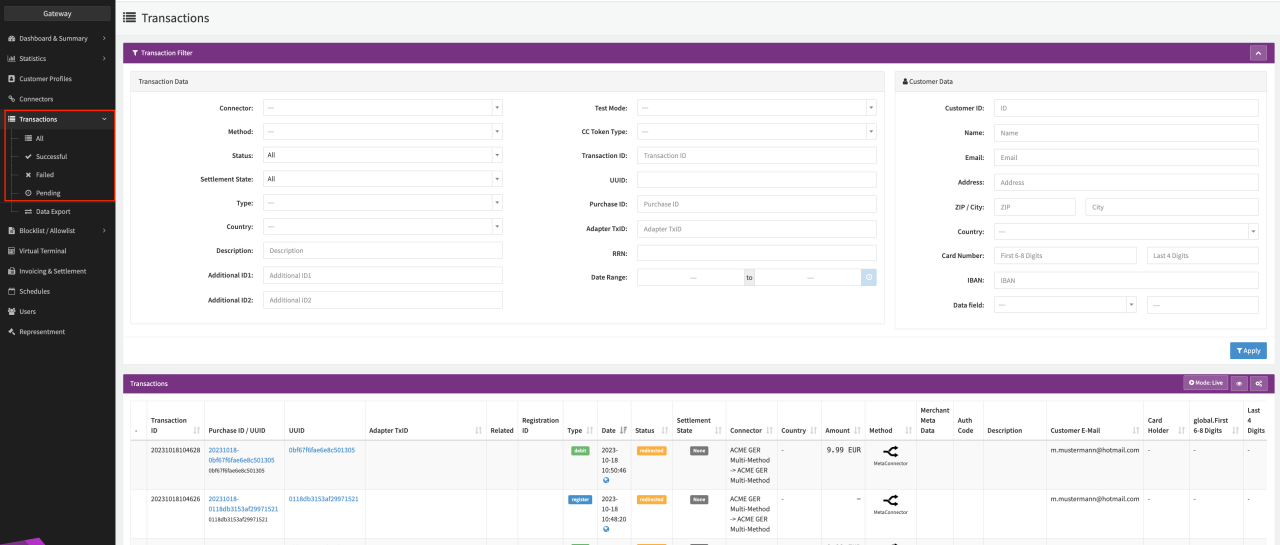This screenshot has width=1280, height=545.
Task: Click the date range calendar icon
Action: 869,277
